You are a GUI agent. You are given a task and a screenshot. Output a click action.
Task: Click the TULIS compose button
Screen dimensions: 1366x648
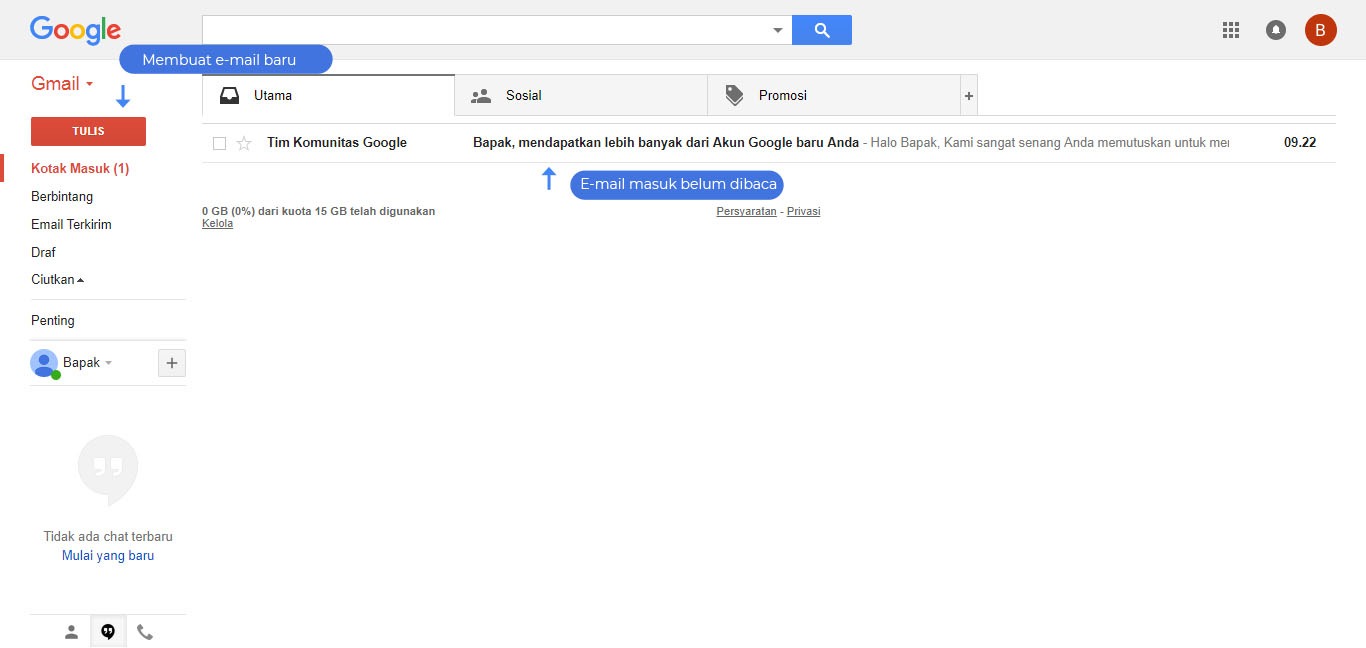pyautogui.click(x=88, y=131)
